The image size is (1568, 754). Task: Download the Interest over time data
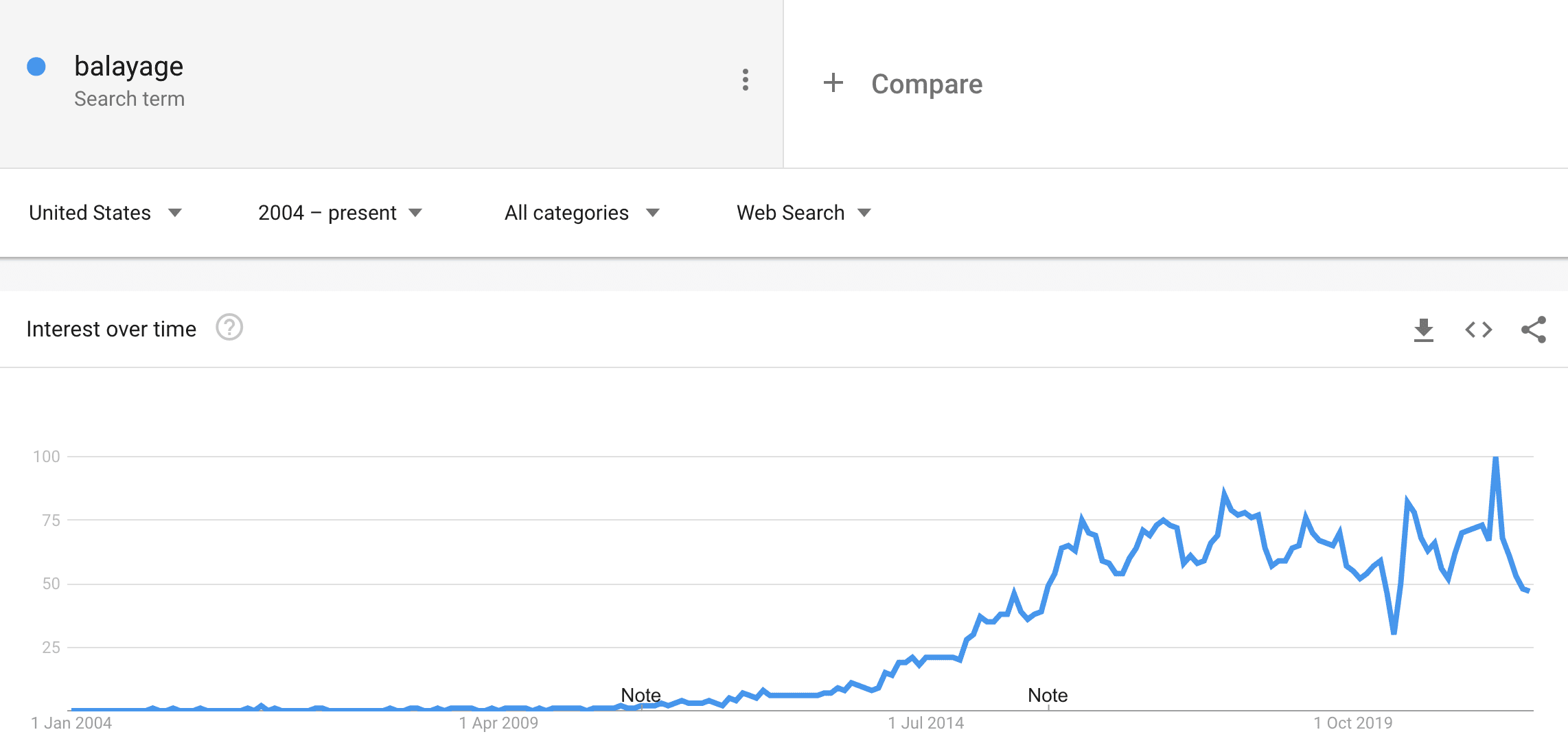pos(1424,330)
